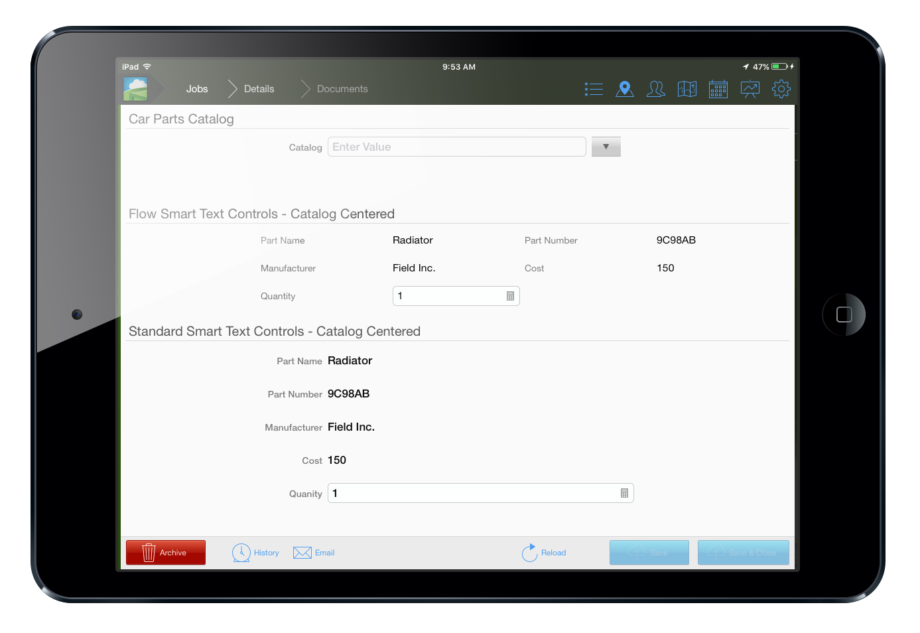Image resolution: width=920 pixels, height=633 pixels.
Task: Click the Save button
Action: (649, 553)
